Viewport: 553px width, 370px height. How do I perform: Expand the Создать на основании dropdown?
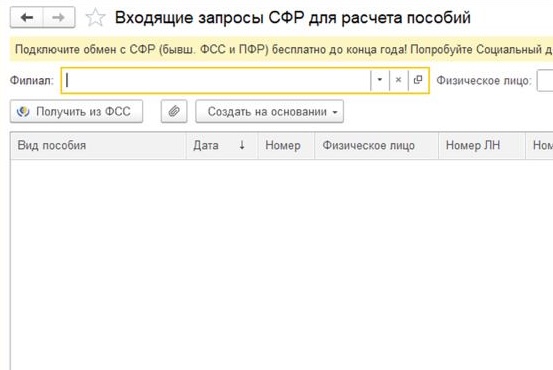(269, 111)
